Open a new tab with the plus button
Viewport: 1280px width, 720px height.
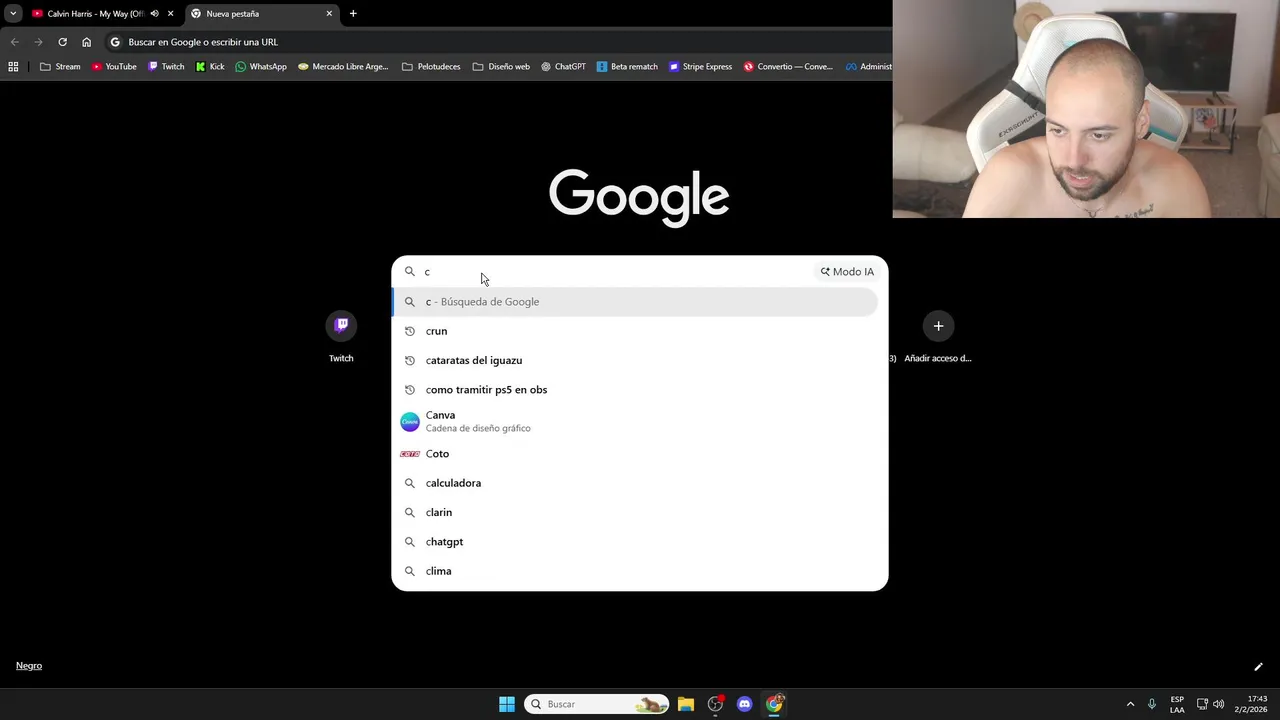pos(353,14)
